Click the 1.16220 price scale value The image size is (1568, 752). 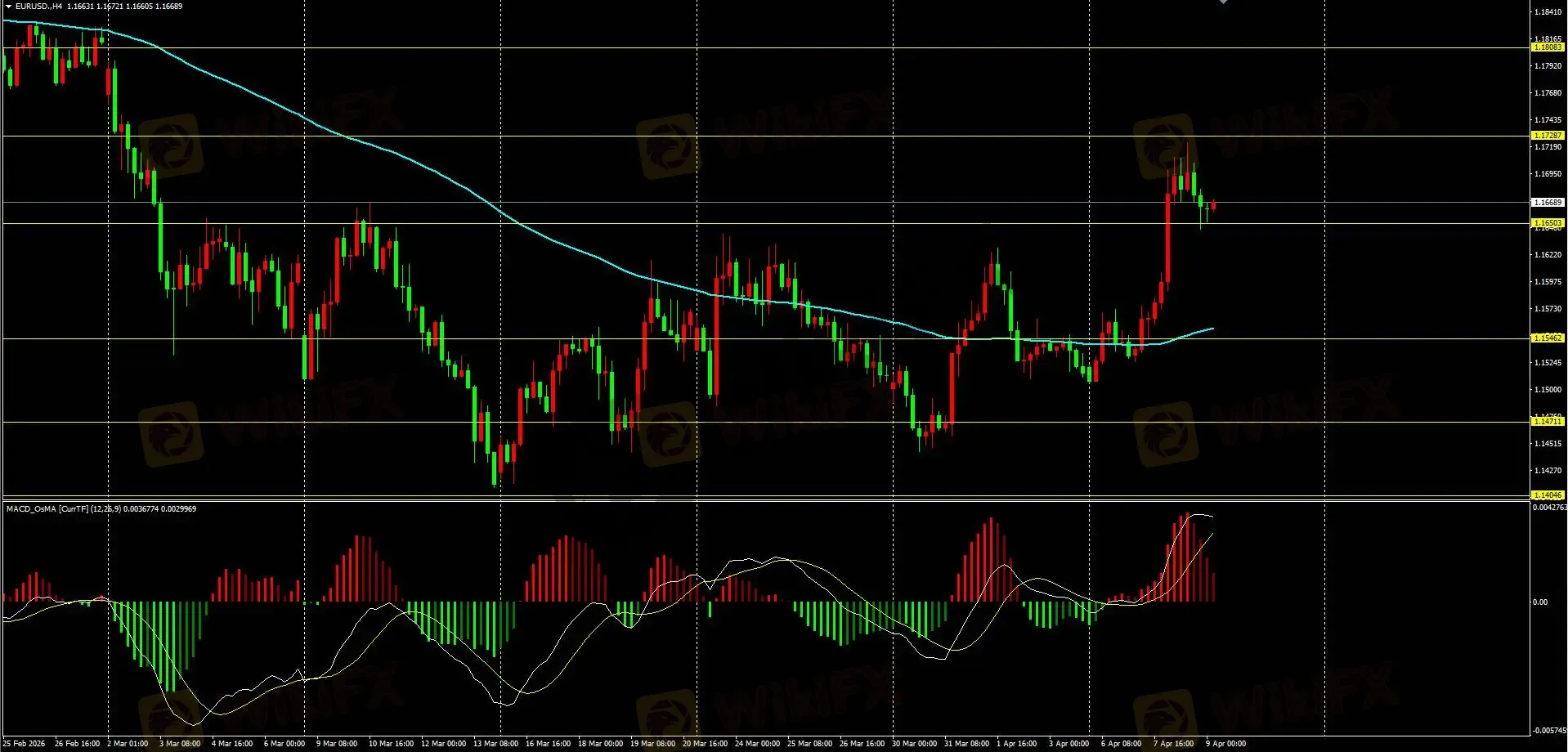coord(1548,255)
